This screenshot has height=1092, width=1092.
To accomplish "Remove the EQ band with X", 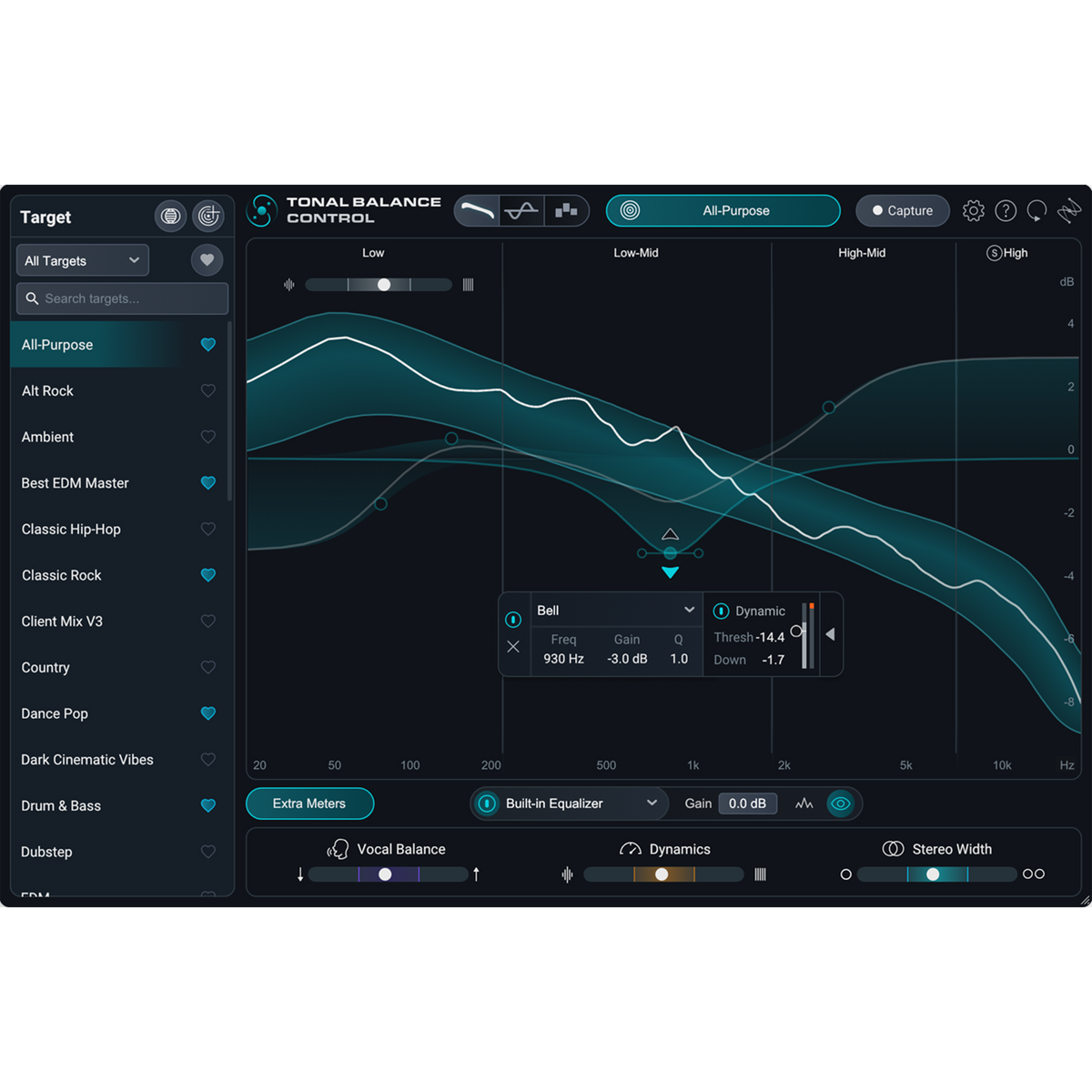I will (513, 646).
